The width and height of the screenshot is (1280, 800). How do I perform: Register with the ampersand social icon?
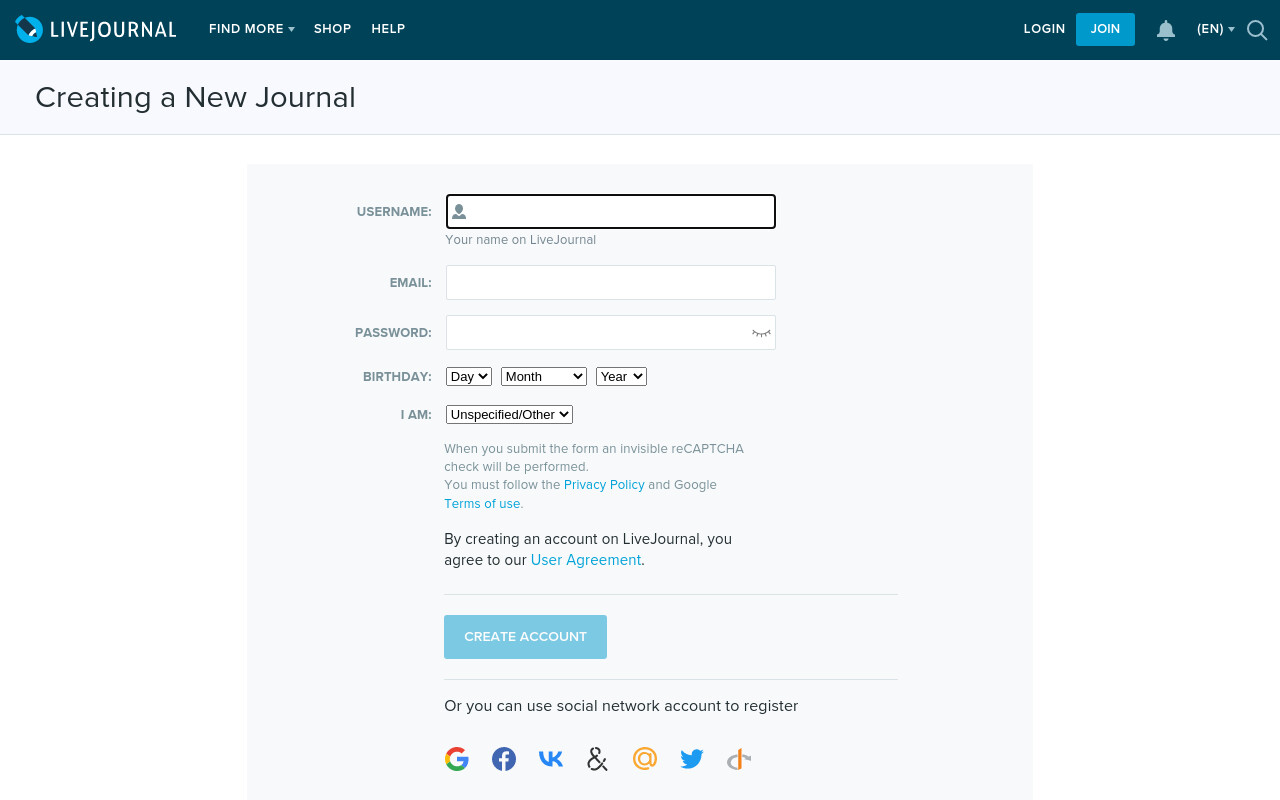598,759
